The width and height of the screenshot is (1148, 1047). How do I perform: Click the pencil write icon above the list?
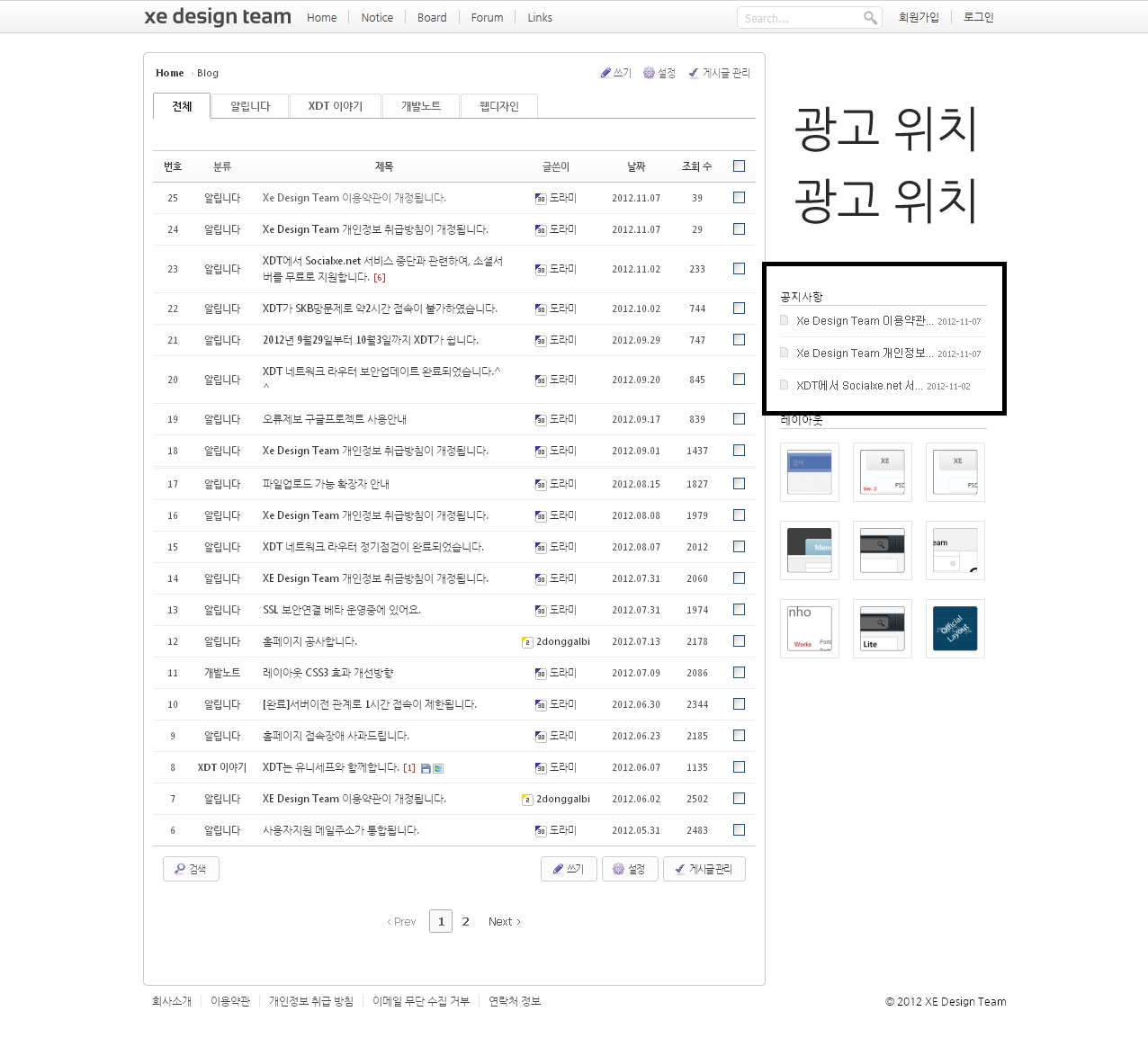pyautogui.click(x=605, y=73)
